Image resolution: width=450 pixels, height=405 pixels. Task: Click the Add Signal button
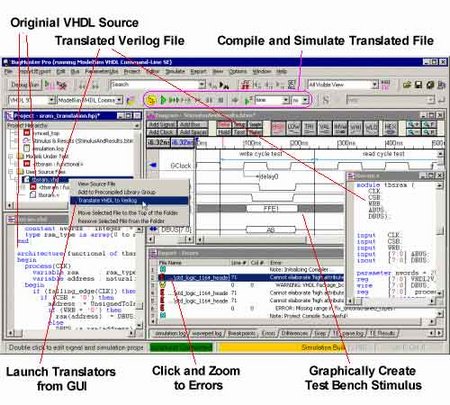coord(162,125)
